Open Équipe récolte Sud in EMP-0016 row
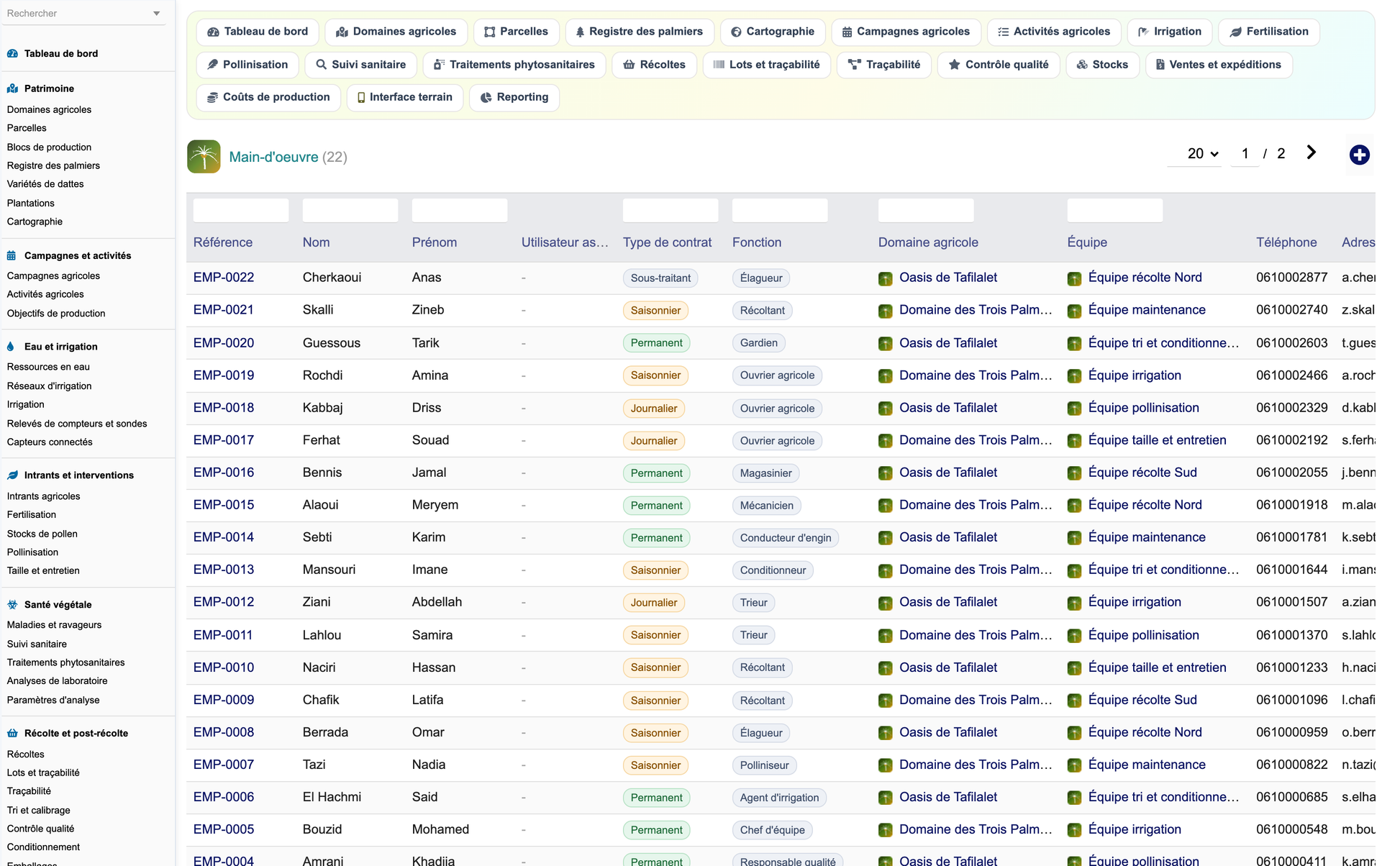Image resolution: width=1400 pixels, height=866 pixels. 1142,473
